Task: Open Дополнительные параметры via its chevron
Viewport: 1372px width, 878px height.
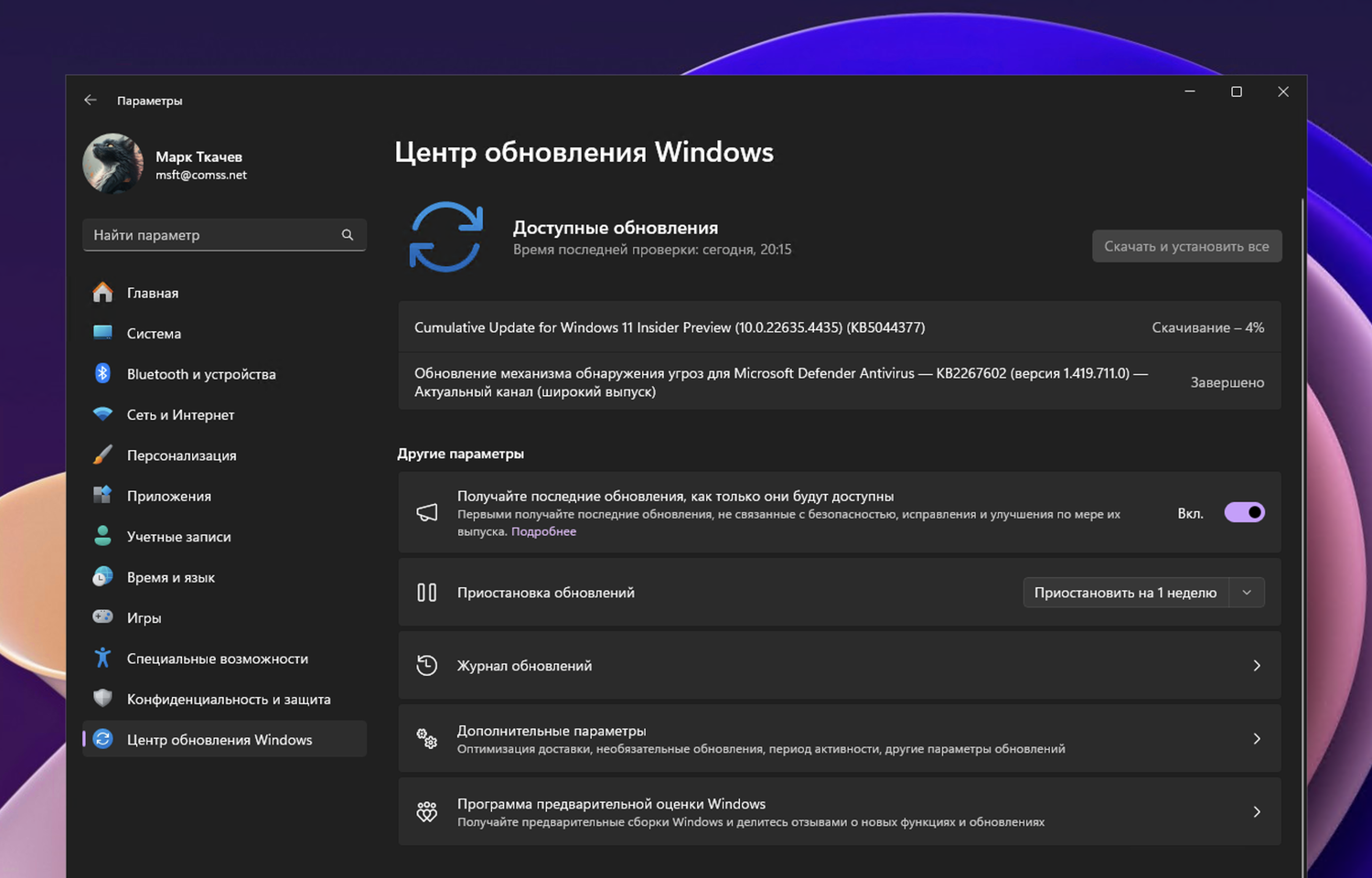Action: point(1257,739)
